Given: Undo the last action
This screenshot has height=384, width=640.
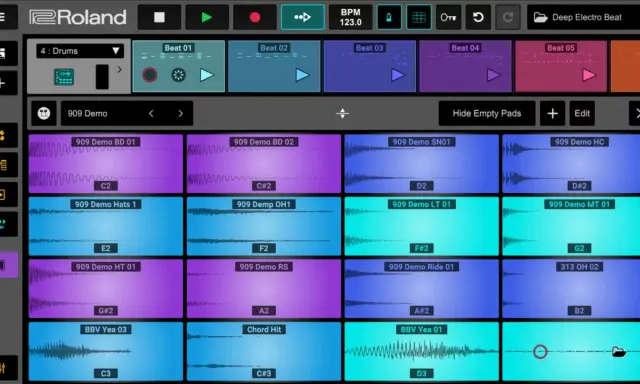Looking at the screenshot, I should [478, 17].
